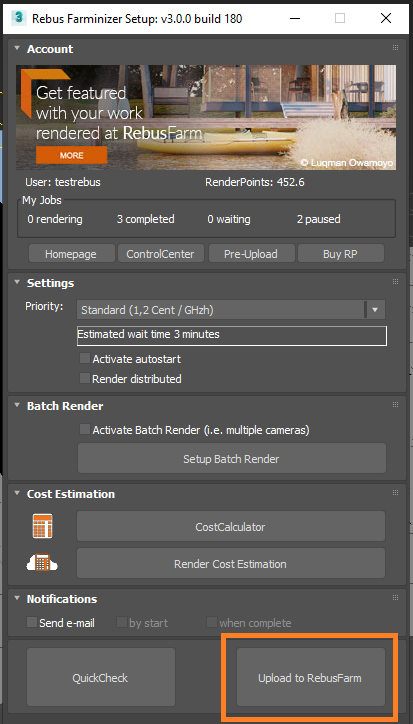Click the grip handle icon of Cost Estimation panel
413x724 pixels.
click(x=395, y=493)
